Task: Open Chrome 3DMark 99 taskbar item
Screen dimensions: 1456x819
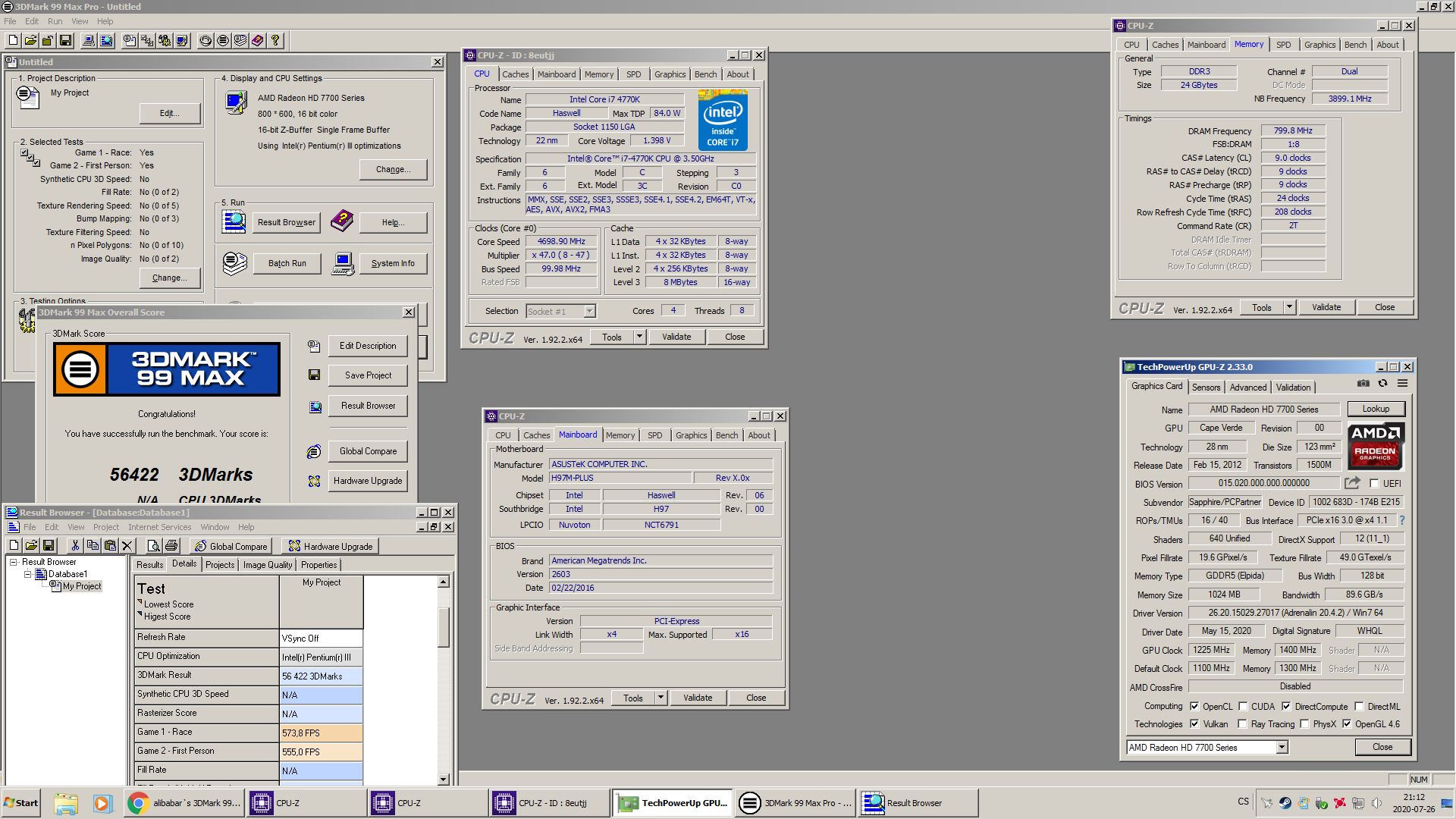Action: [x=185, y=803]
